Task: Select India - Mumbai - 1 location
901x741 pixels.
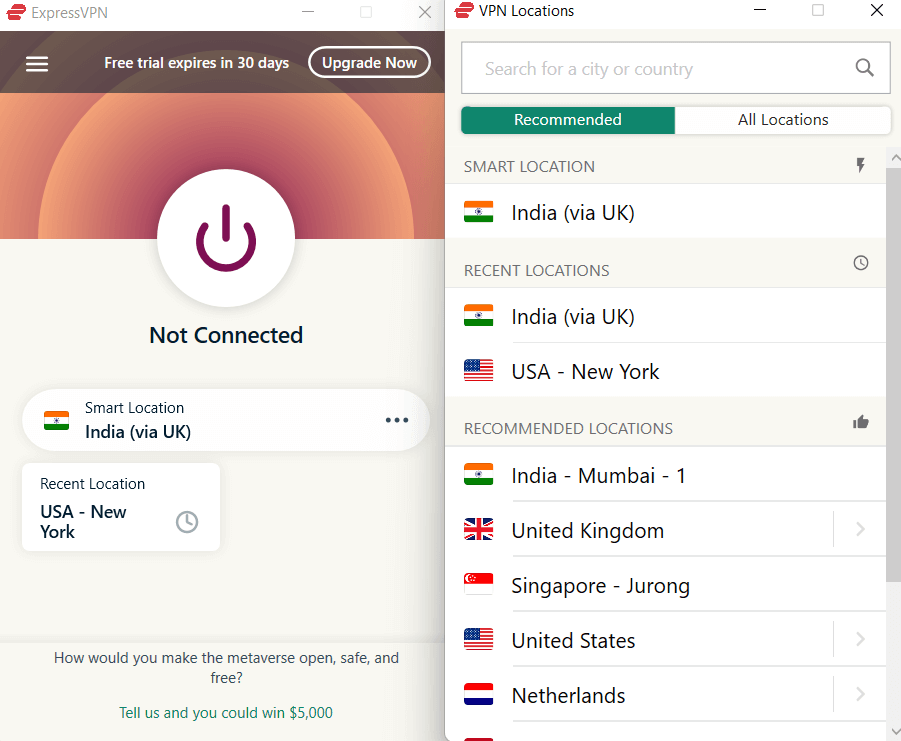Action: click(x=665, y=475)
